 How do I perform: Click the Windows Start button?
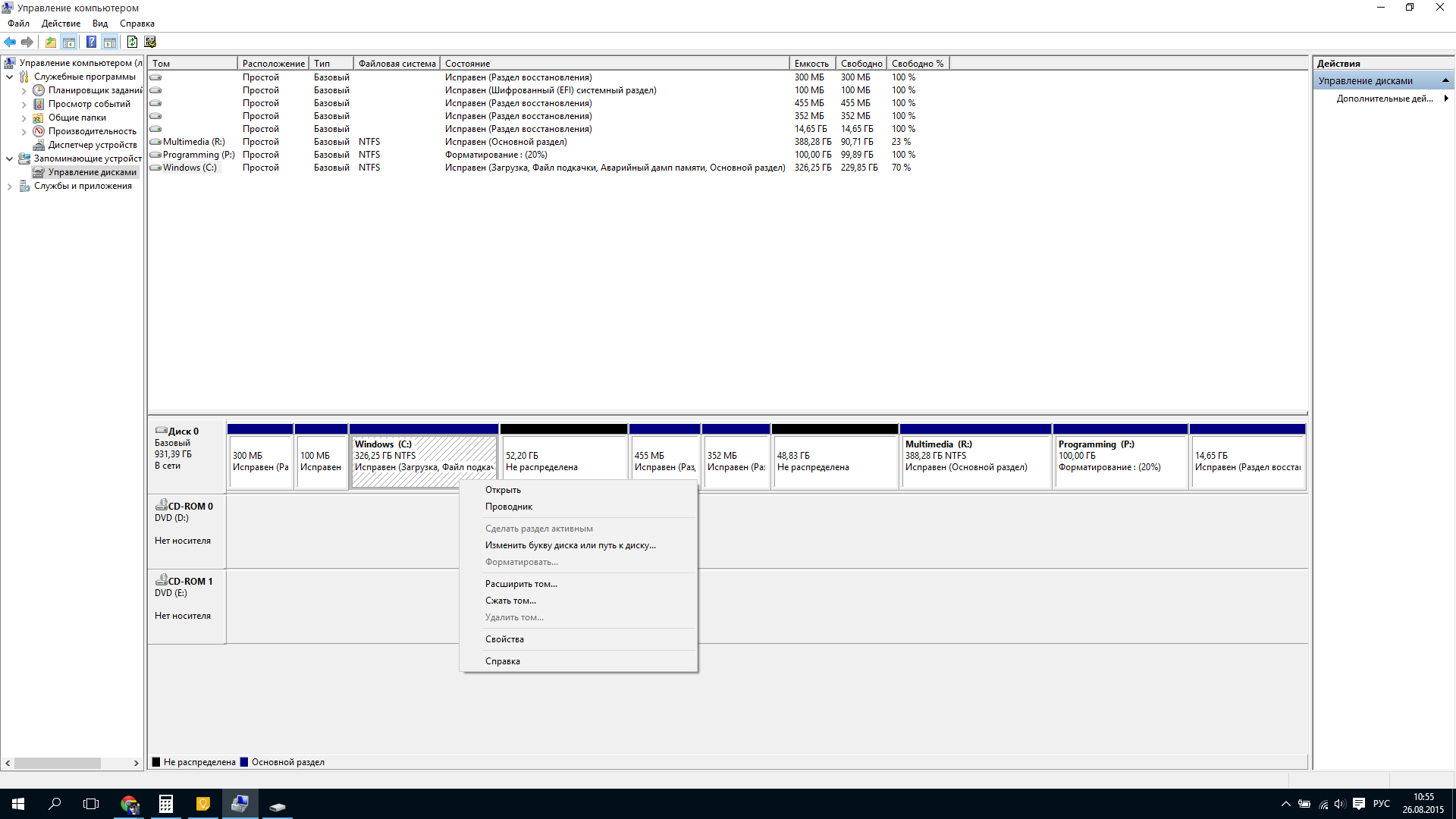click(18, 804)
